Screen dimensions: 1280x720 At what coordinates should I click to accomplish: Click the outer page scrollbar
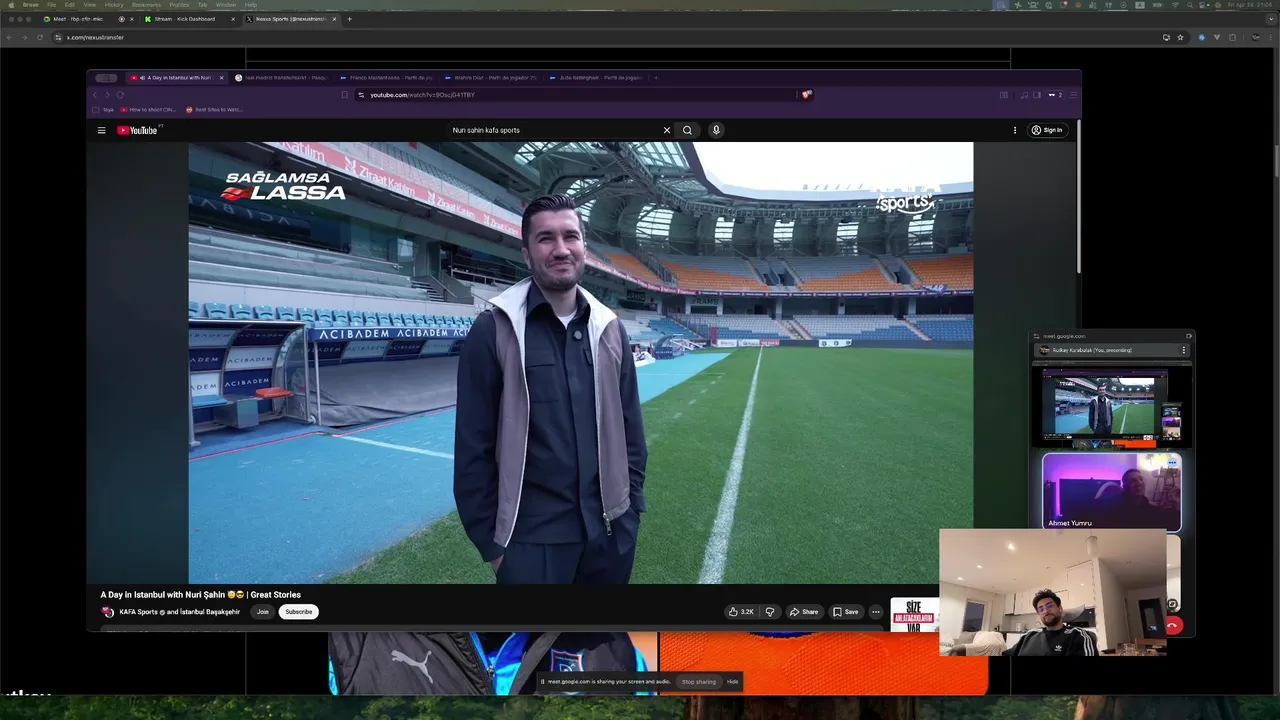tap(1276, 162)
